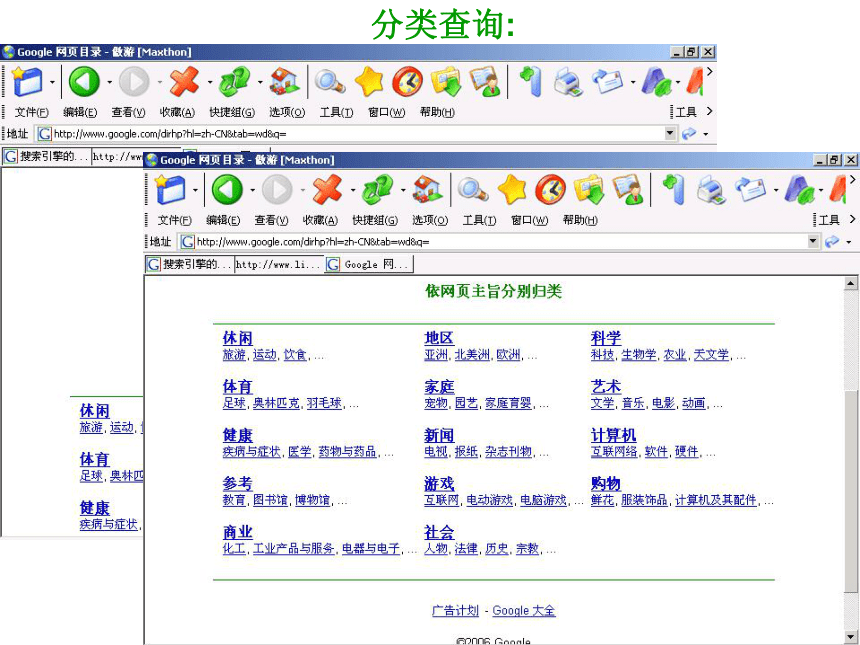Image resolution: width=860 pixels, height=645 pixels.
Task: Click the Back arrow in the front window
Action: tap(227, 190)
